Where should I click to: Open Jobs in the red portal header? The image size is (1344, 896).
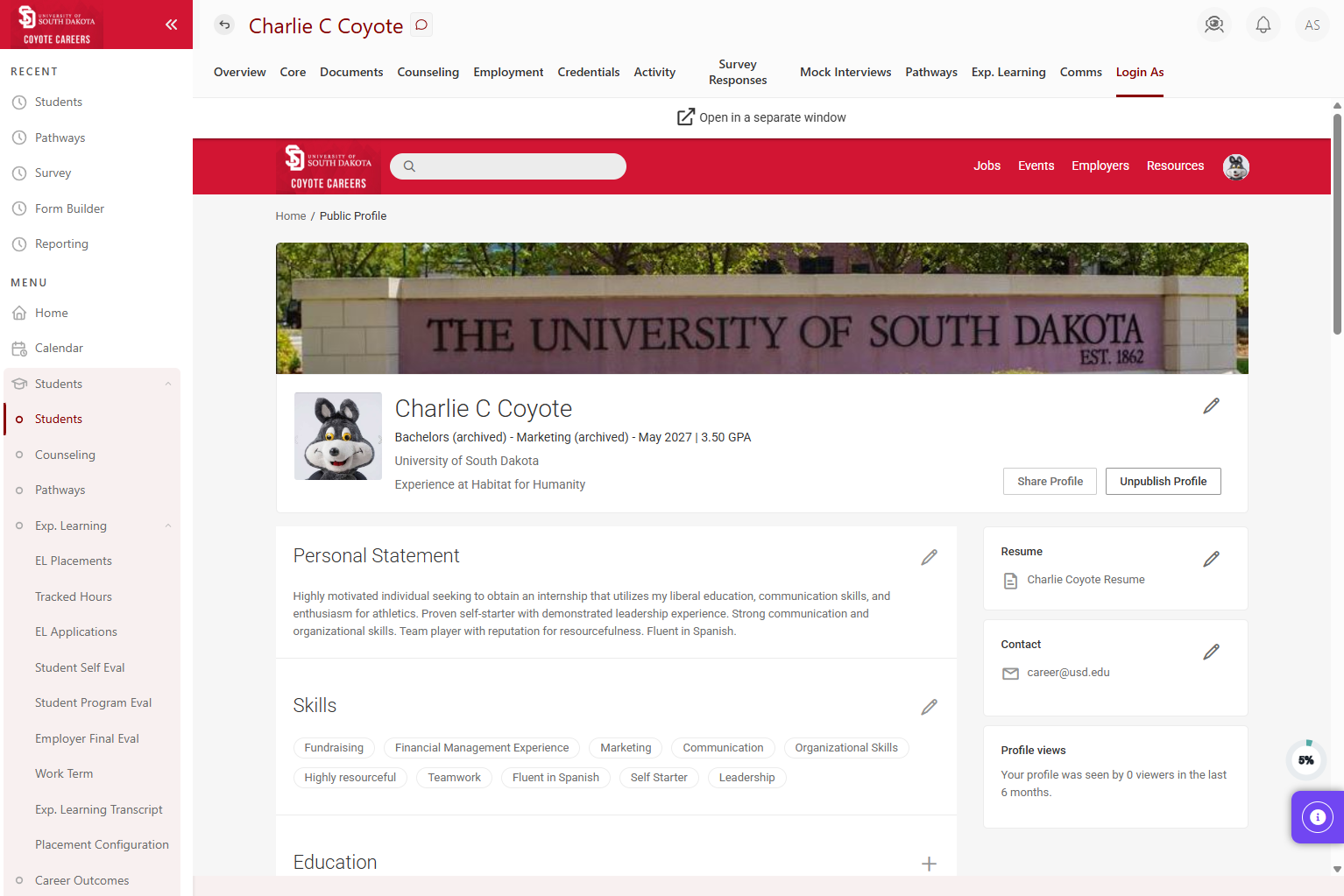(x=987, y=166)
